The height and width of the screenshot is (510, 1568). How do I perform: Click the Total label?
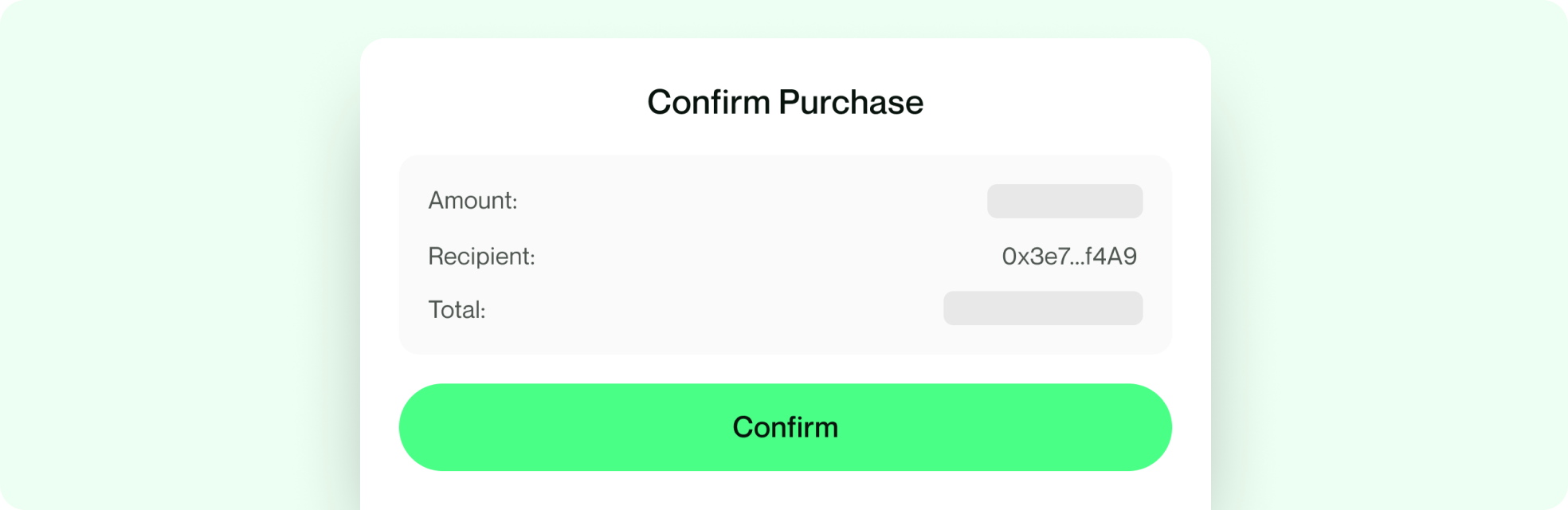pyautogui.click(x=459, y=308)
